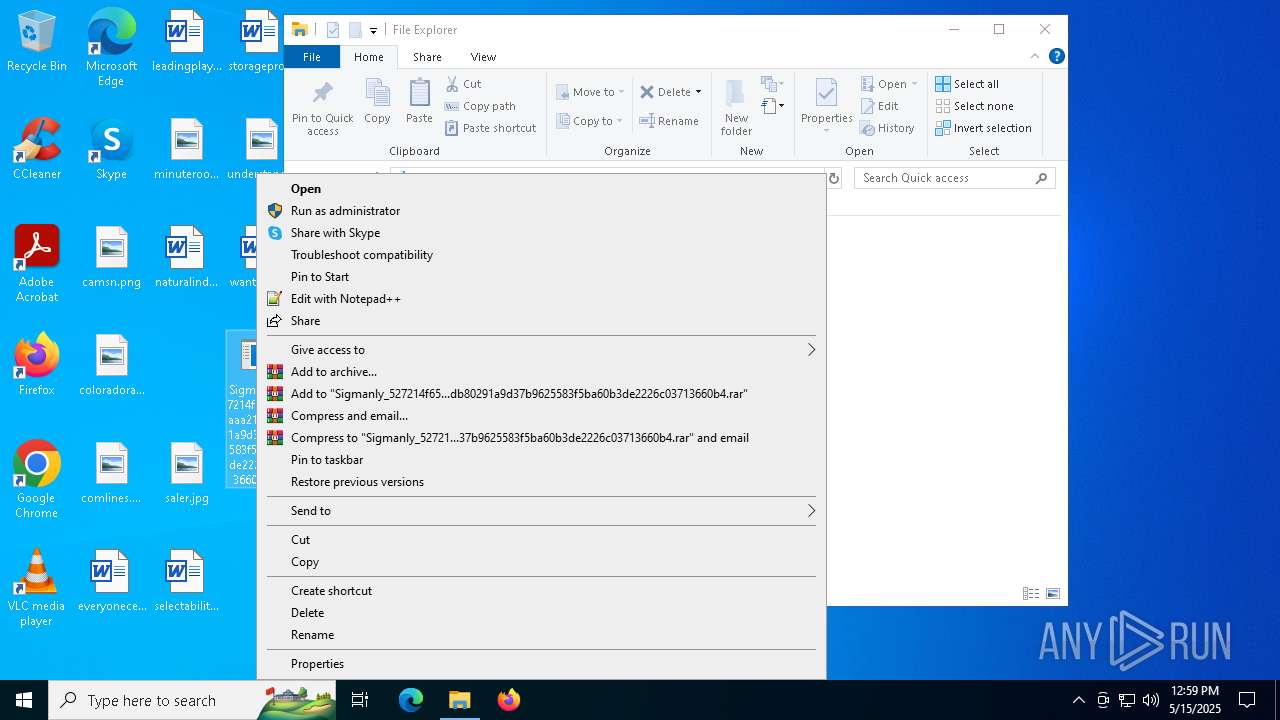Launch Firefox desktop shortcut
This screenshot has height=720, width=1280.
click(37, 365)
